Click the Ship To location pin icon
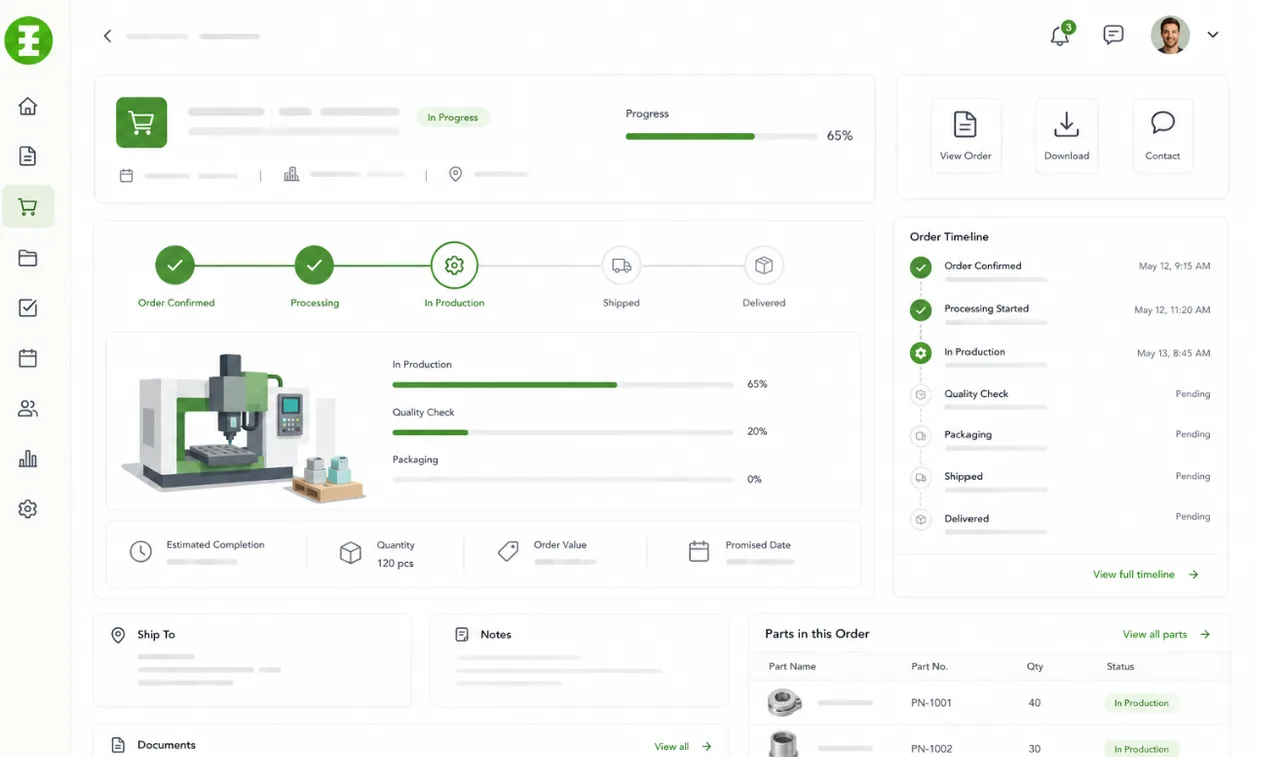This screenshot has height=757, width=1276. (118, 635)
